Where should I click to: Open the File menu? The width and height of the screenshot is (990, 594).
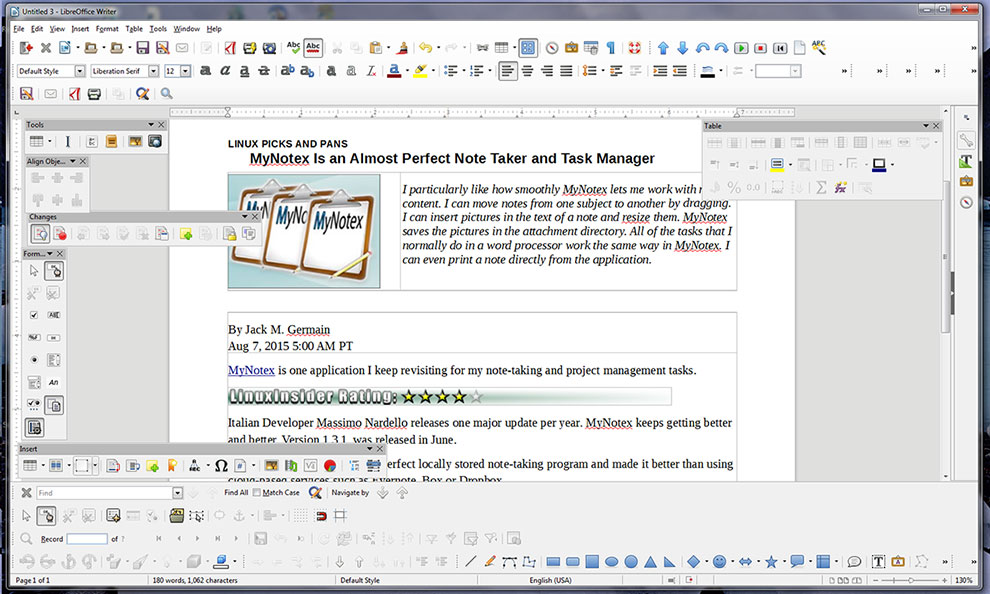point(19,28)
